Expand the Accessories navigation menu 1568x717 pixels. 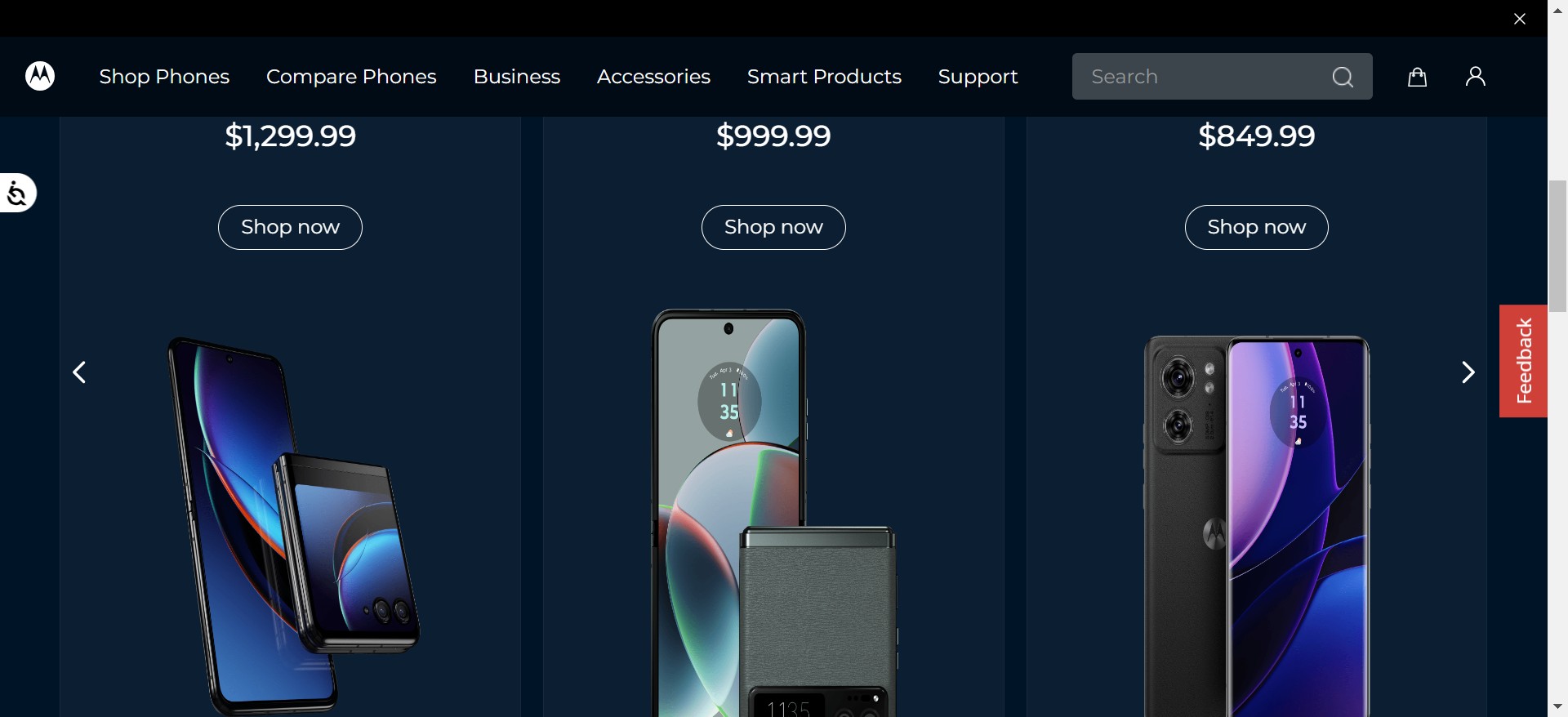point(653,77)
